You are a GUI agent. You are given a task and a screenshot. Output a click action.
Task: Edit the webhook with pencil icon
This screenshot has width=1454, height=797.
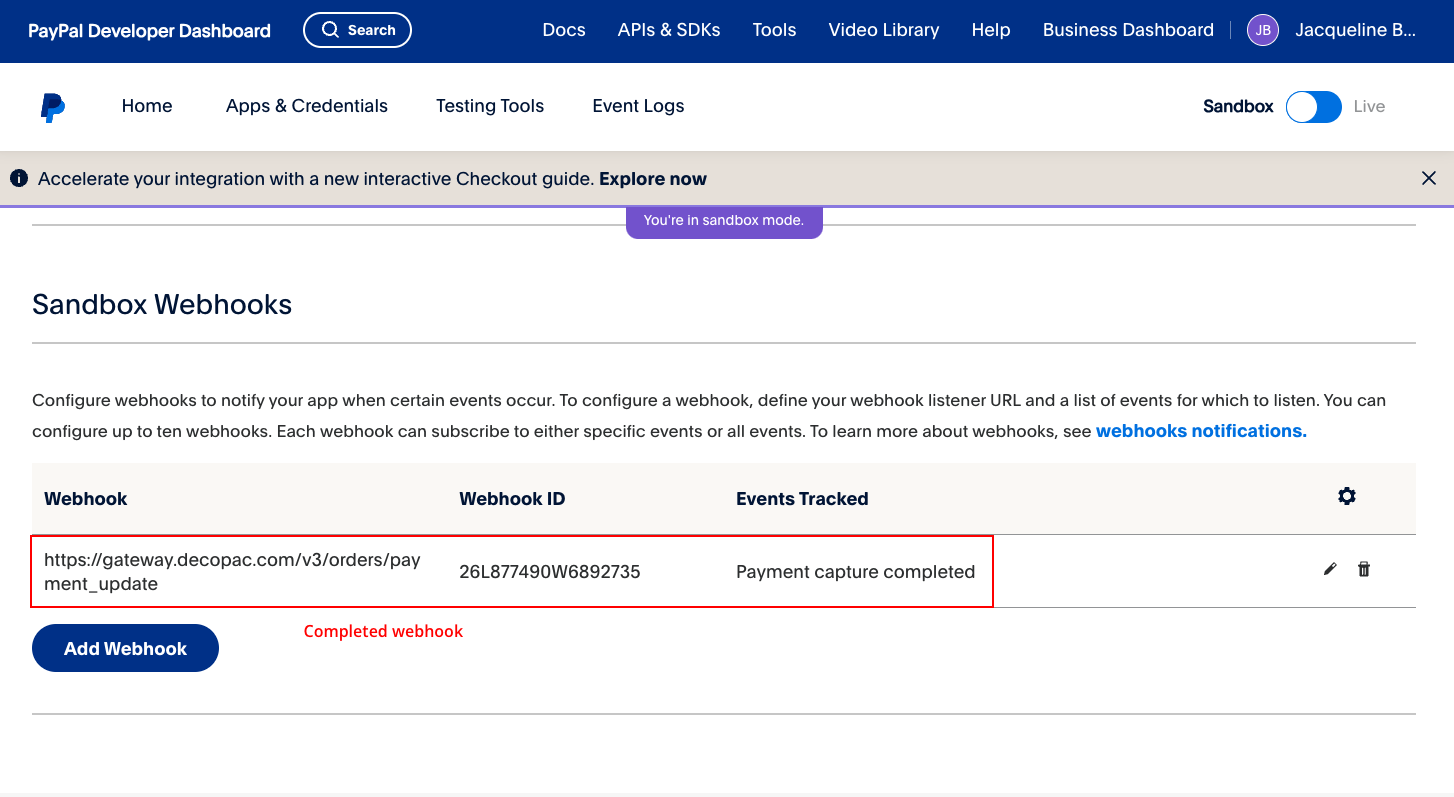1329,569
